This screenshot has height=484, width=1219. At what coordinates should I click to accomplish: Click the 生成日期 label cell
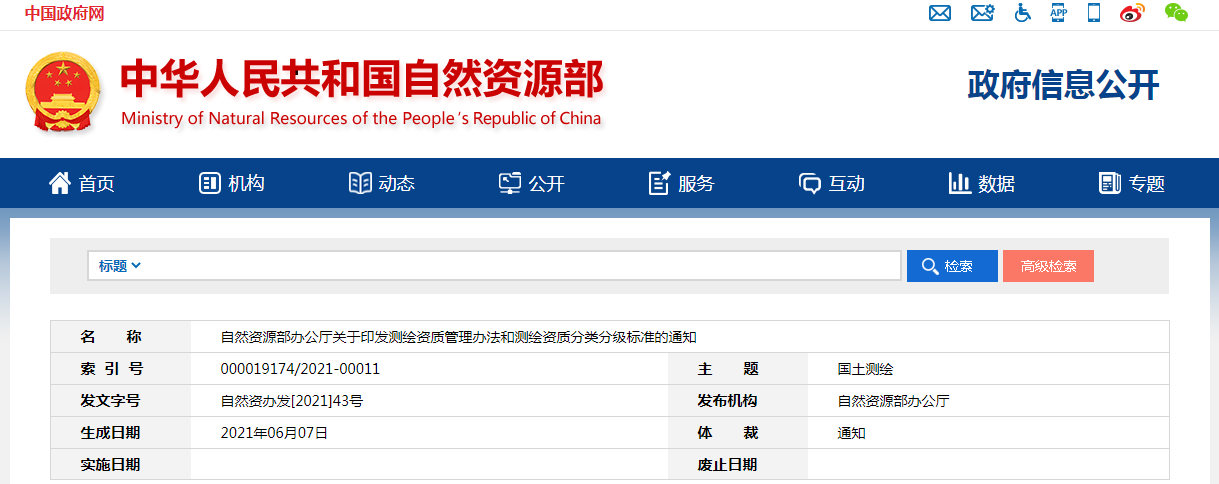(120, 433)
